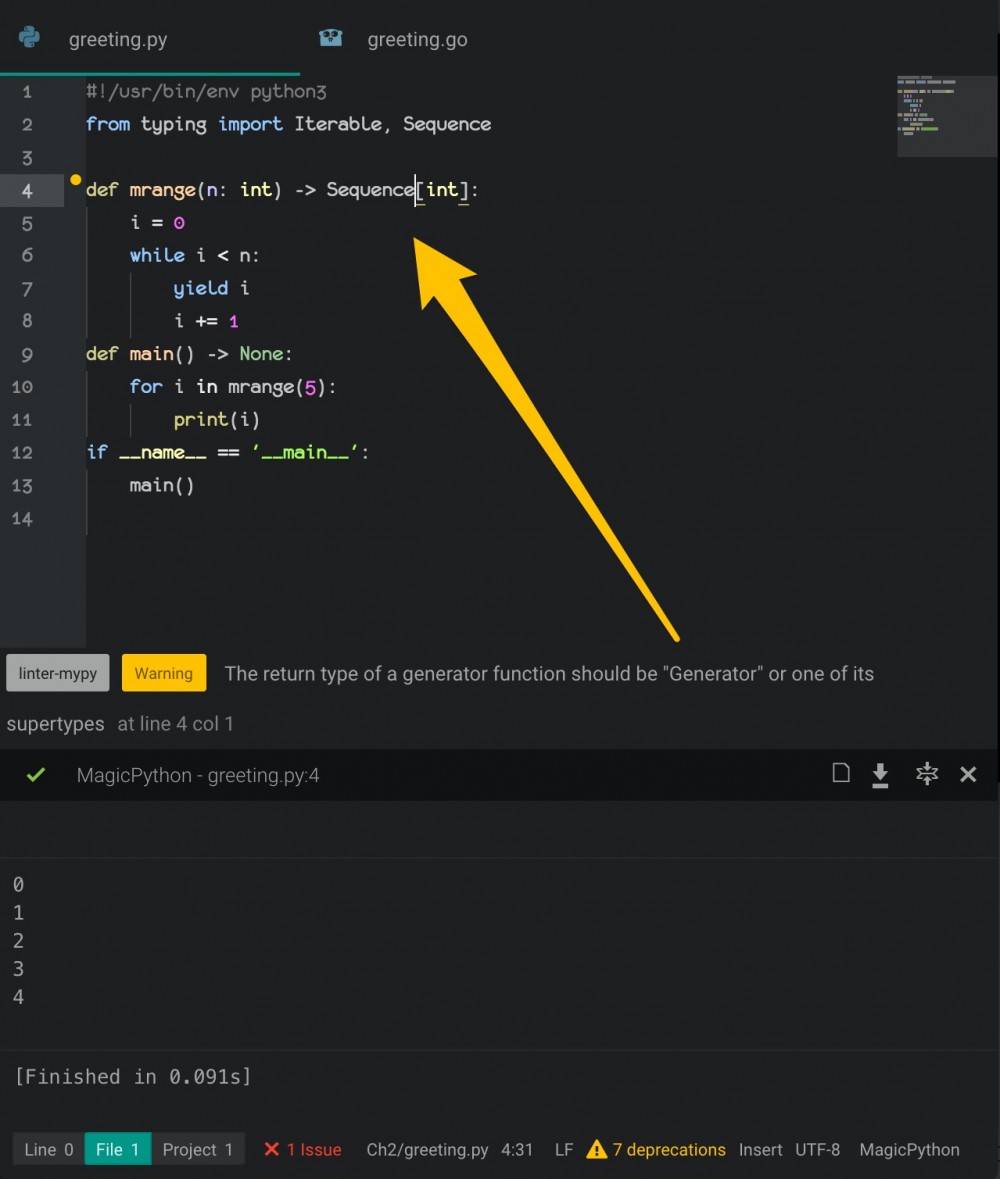Click the save output icon in build panel
1000x1179 pixels.
pyautogui.click(x=881, y=773)
